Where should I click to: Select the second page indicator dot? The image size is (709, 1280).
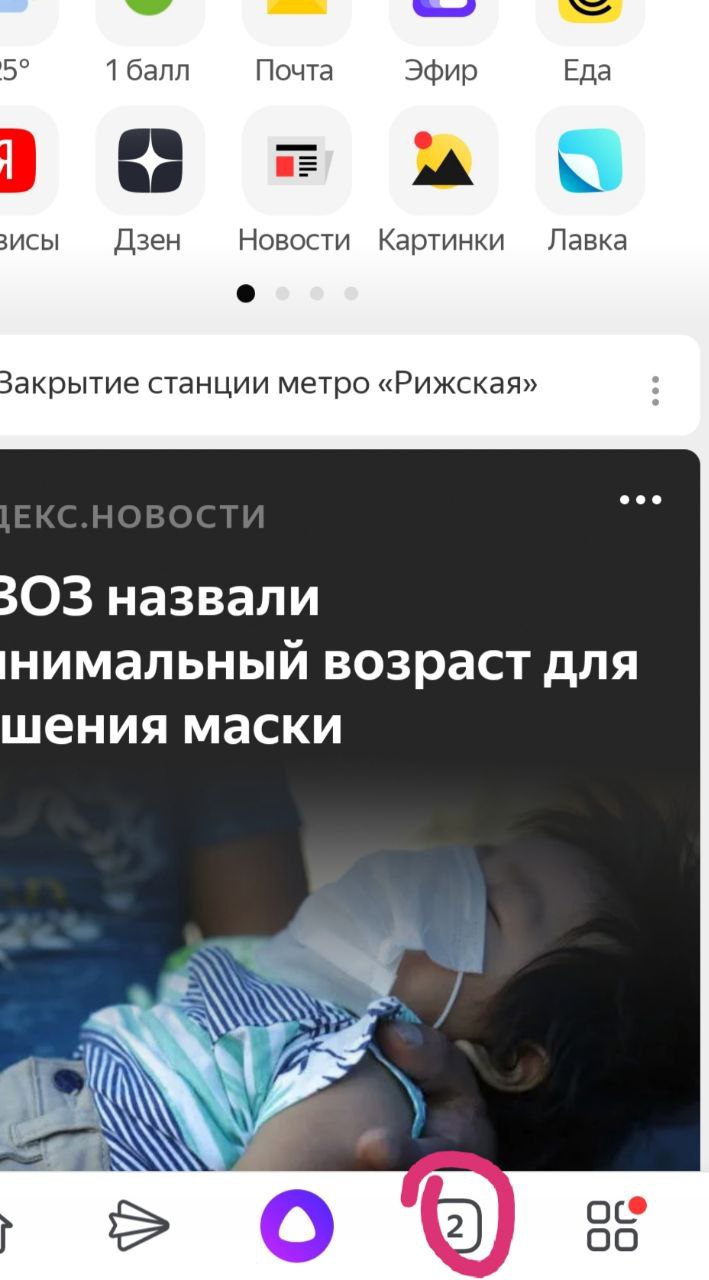[282, 293]
